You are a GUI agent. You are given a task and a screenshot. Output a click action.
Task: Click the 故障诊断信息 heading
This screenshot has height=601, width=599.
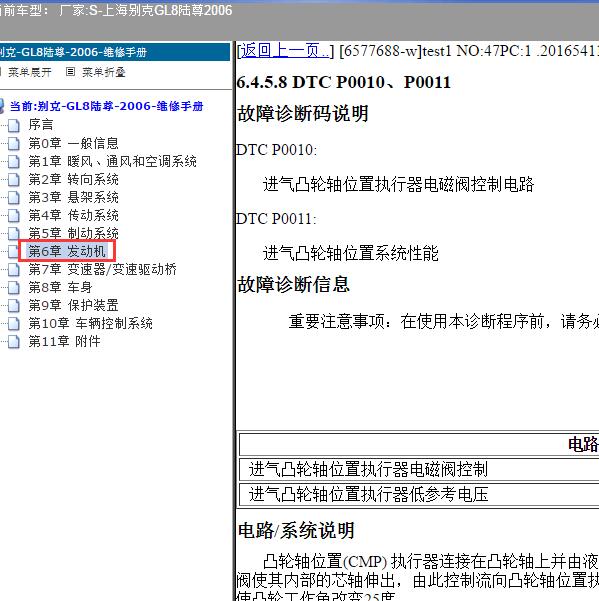click(293, 284)
